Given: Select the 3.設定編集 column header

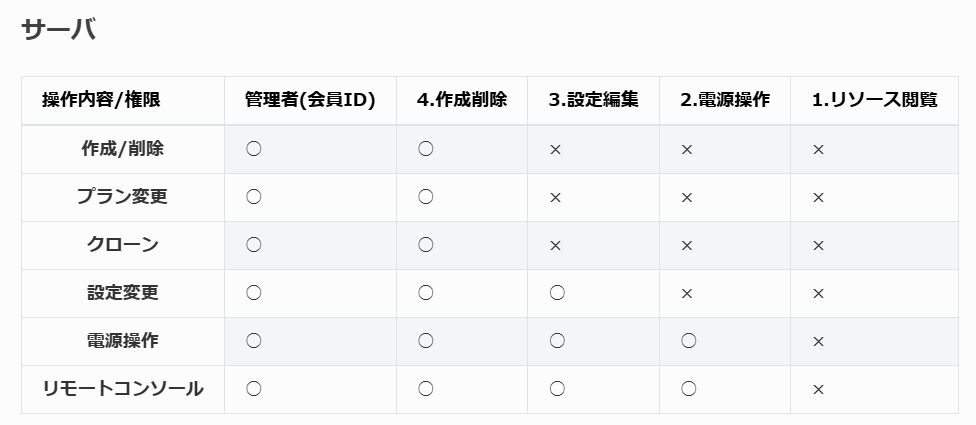Looking at the screenshot, I should 593,100.
